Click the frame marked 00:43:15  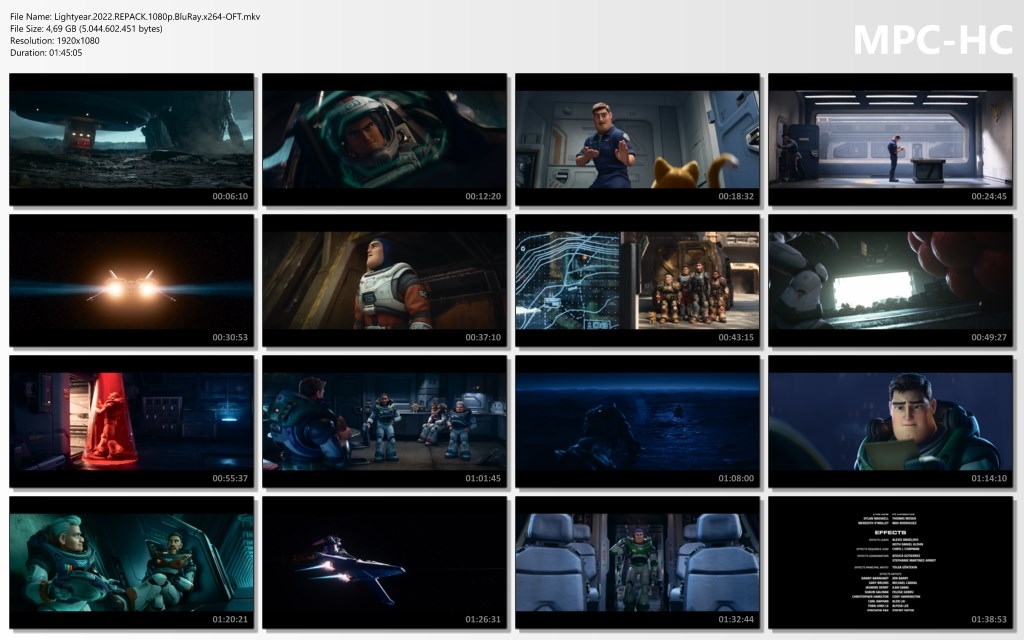tap(637, 280)
